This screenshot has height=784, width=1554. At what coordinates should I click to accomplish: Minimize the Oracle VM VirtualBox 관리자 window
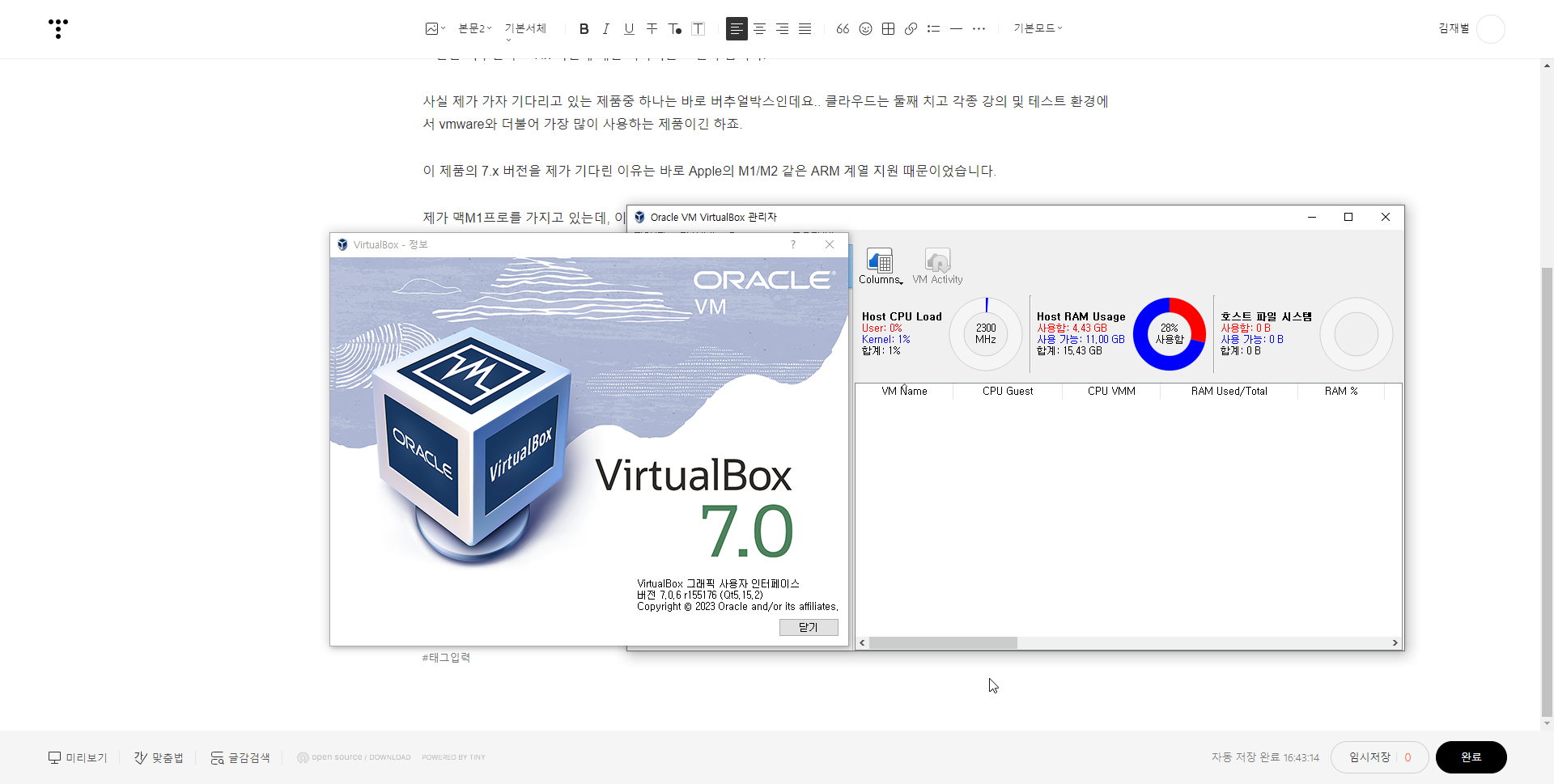click(x=1312, y=217)
